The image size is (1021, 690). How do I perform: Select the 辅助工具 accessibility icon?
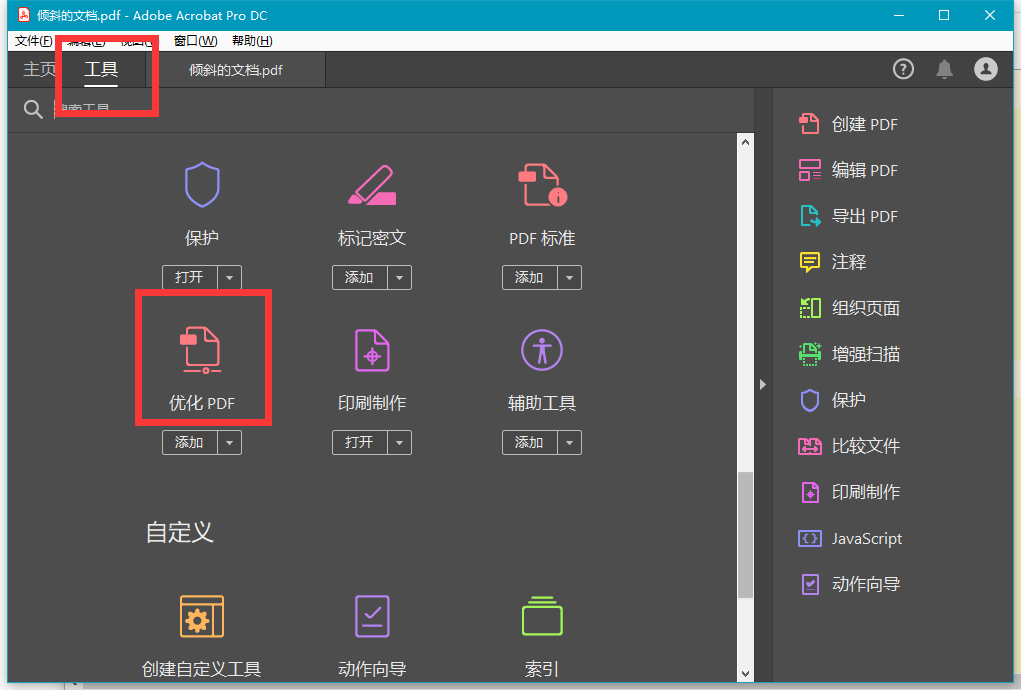pos(542,350)
